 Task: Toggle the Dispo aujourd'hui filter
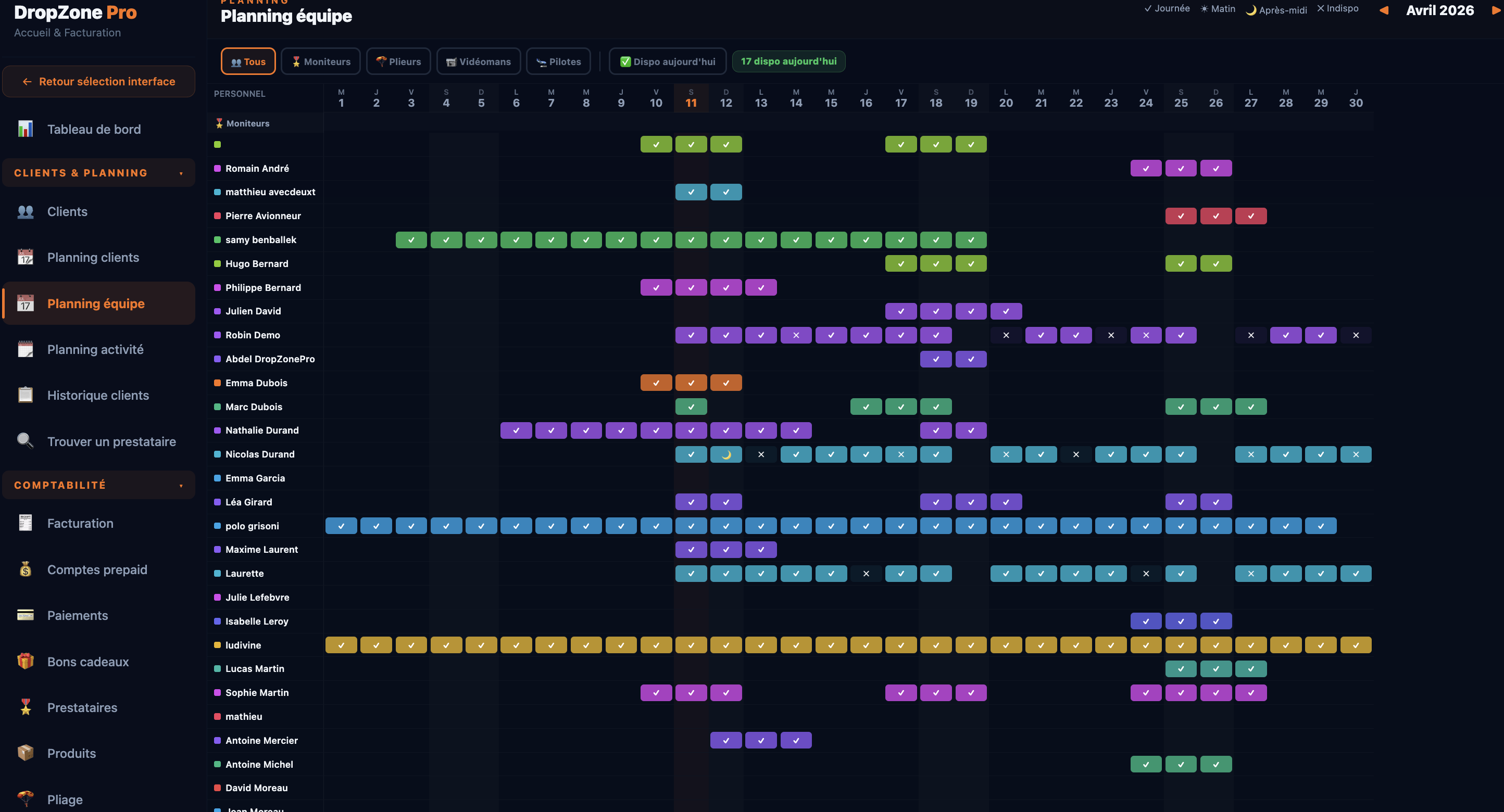click(667, 61)
